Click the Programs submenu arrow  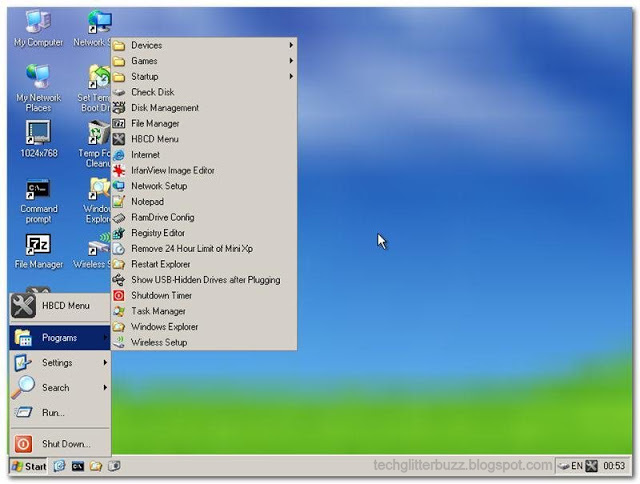coord(105,337)
